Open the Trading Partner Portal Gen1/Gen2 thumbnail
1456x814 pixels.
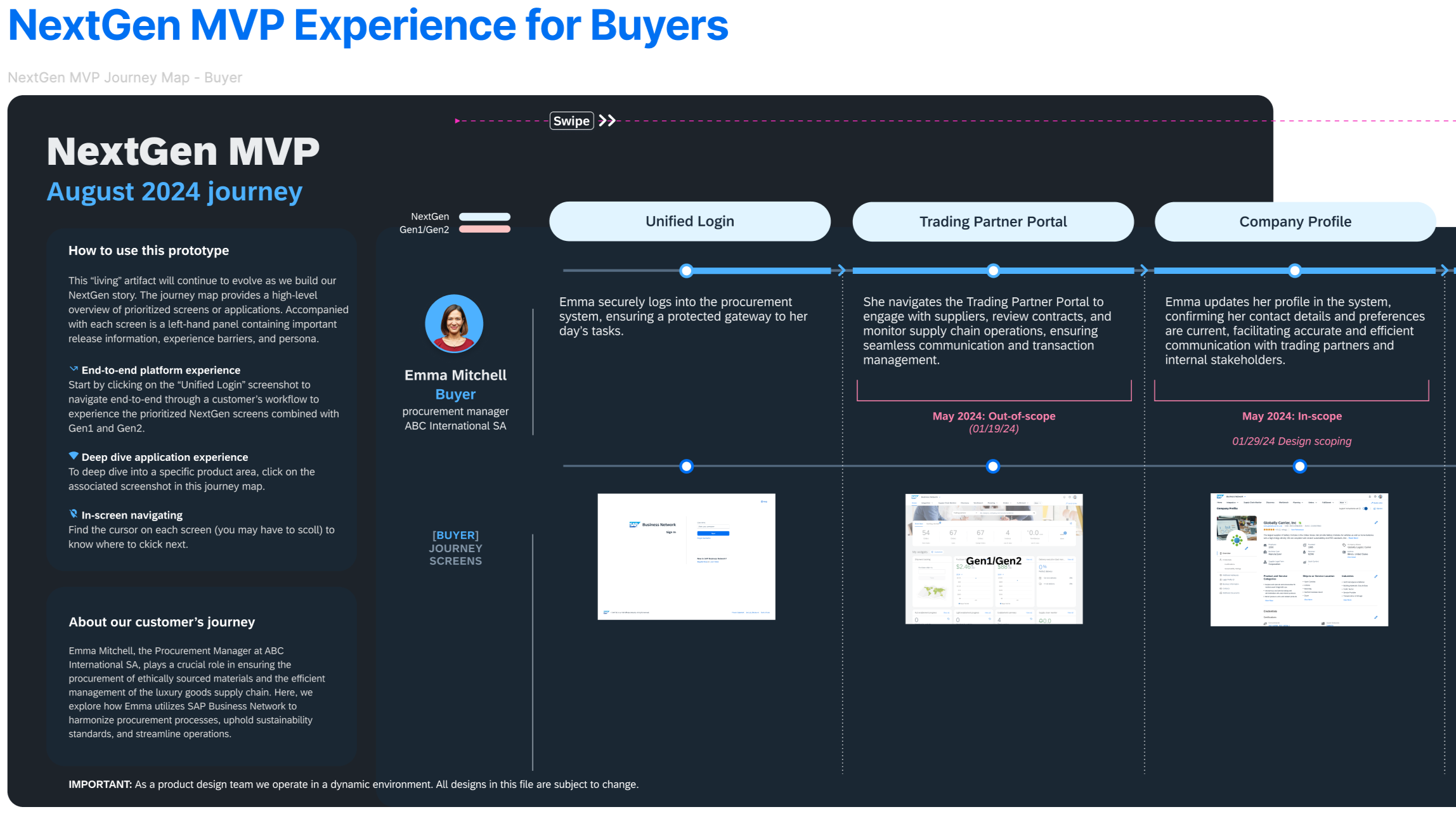[x=994, y=559]
